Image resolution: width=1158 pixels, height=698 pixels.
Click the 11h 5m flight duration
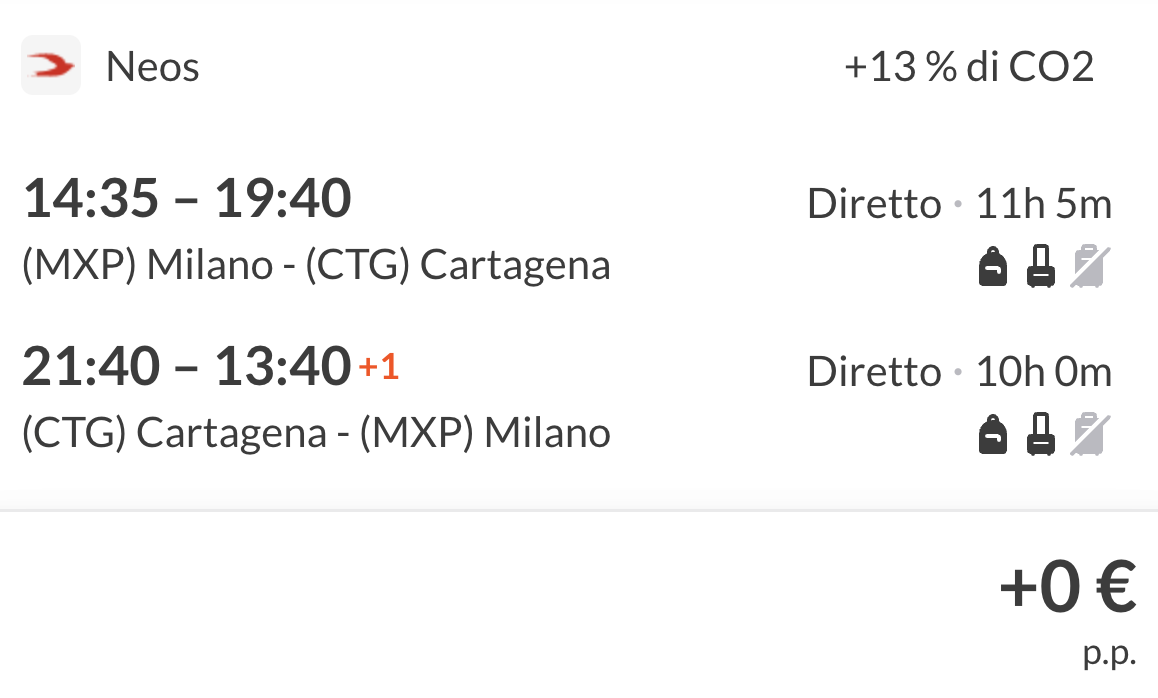pyautogui.click(x=1044, y=204)
